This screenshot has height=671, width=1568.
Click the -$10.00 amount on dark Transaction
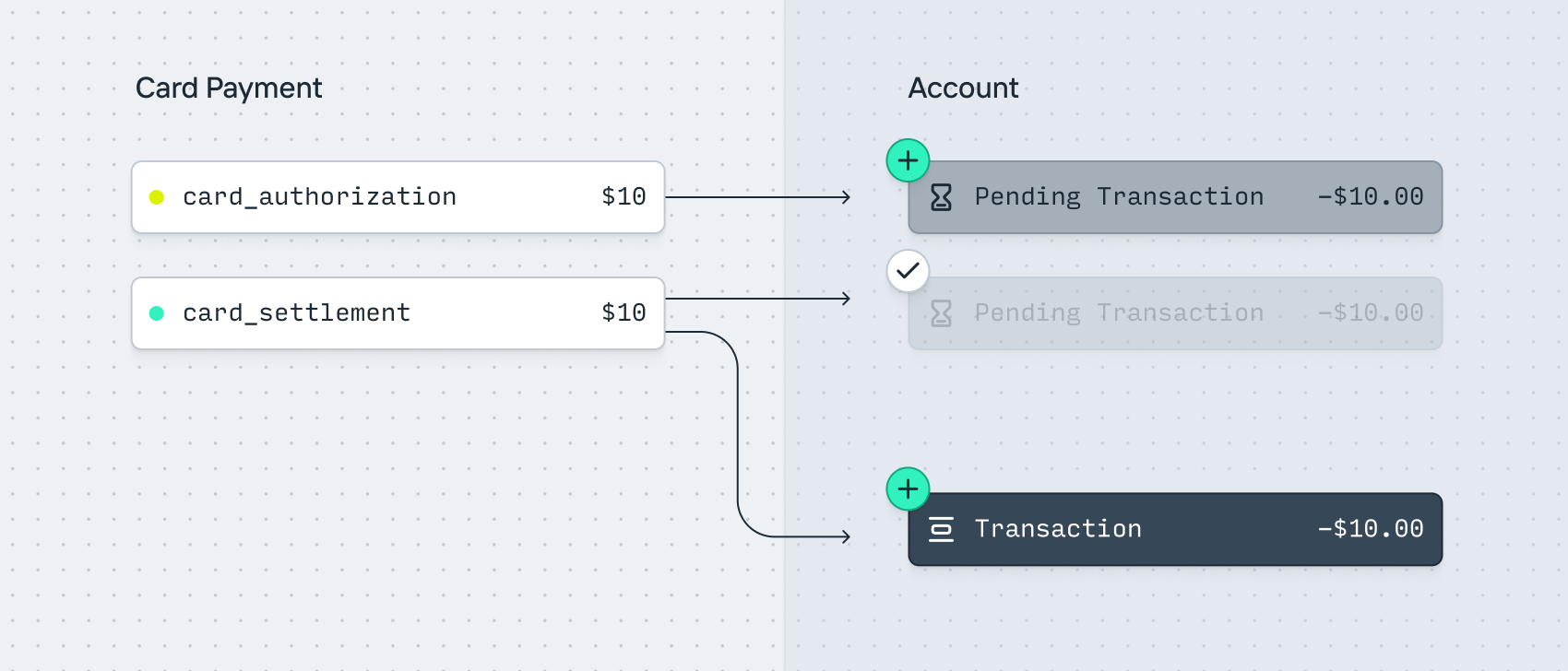pos(1371,529)
